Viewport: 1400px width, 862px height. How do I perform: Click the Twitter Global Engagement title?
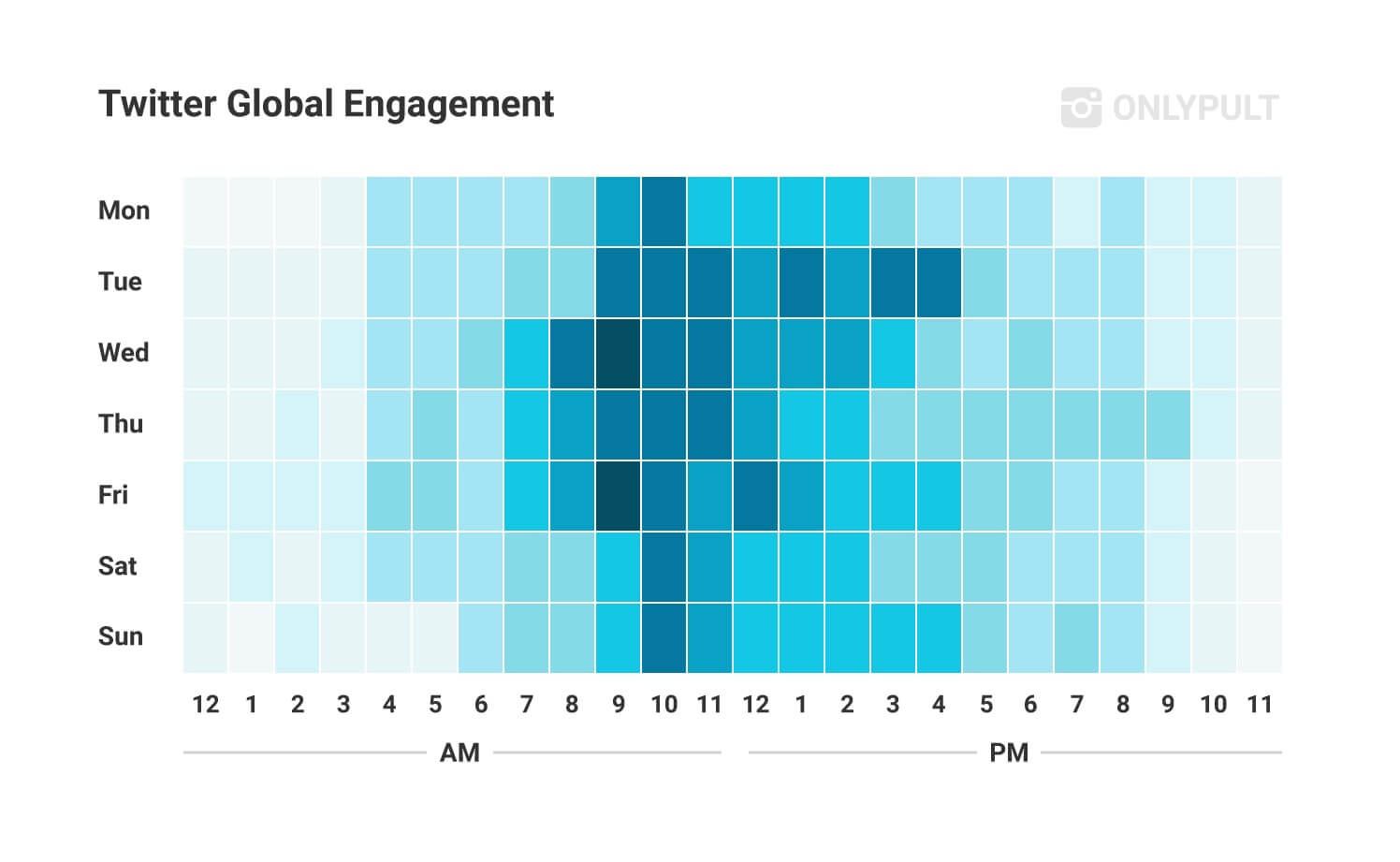[x=326, y=104]
